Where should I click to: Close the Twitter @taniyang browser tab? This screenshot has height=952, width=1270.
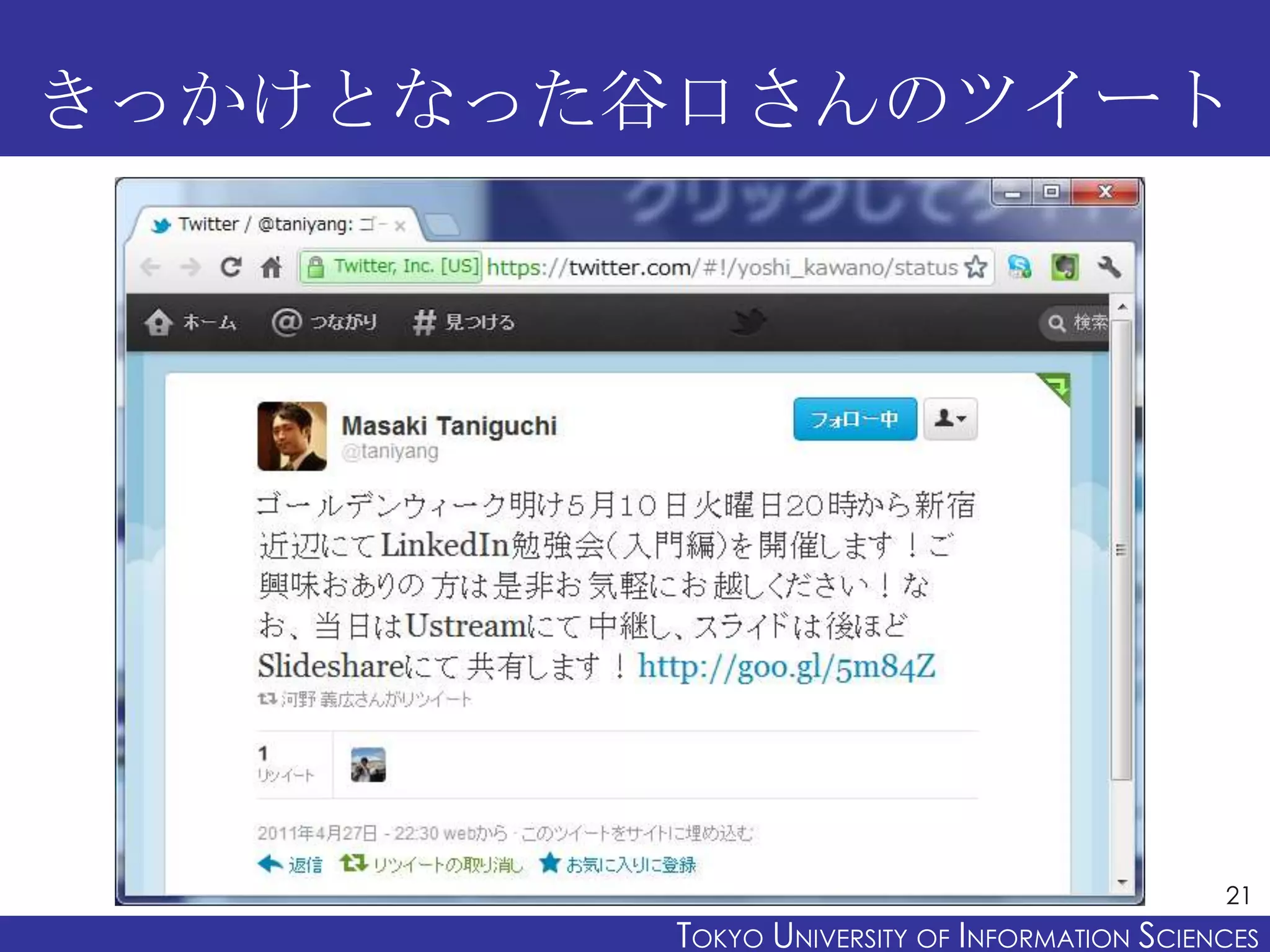click(400, 226)
